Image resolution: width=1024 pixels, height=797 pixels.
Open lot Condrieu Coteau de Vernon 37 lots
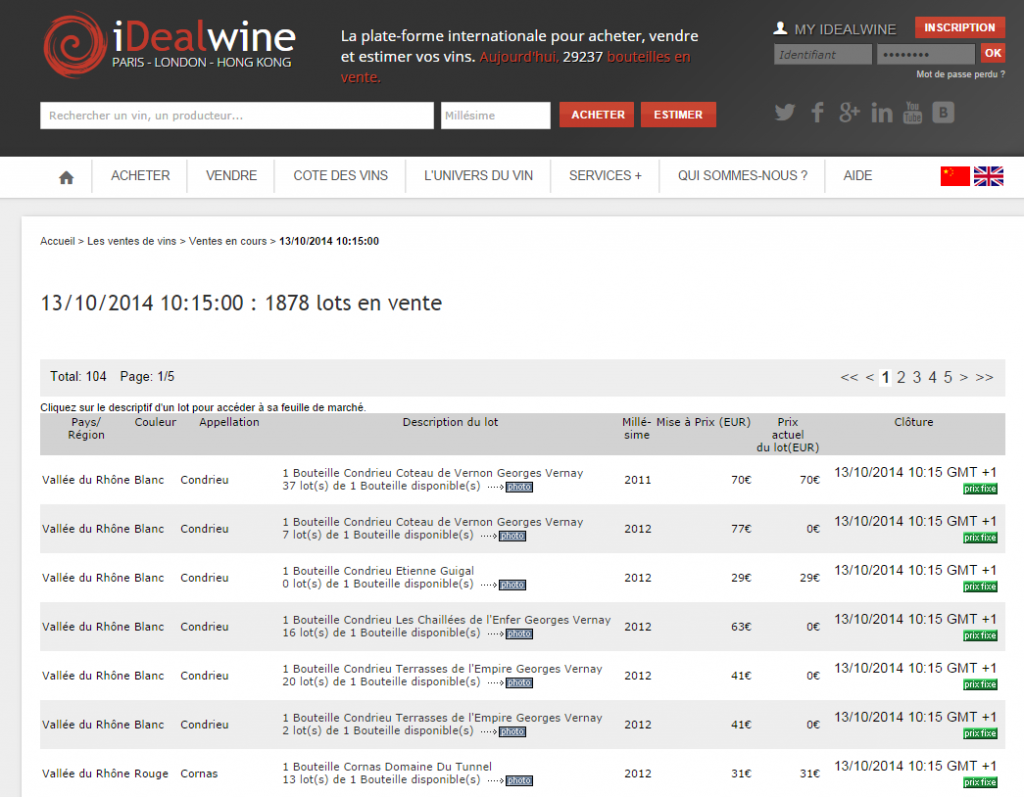tap(432, 480)
